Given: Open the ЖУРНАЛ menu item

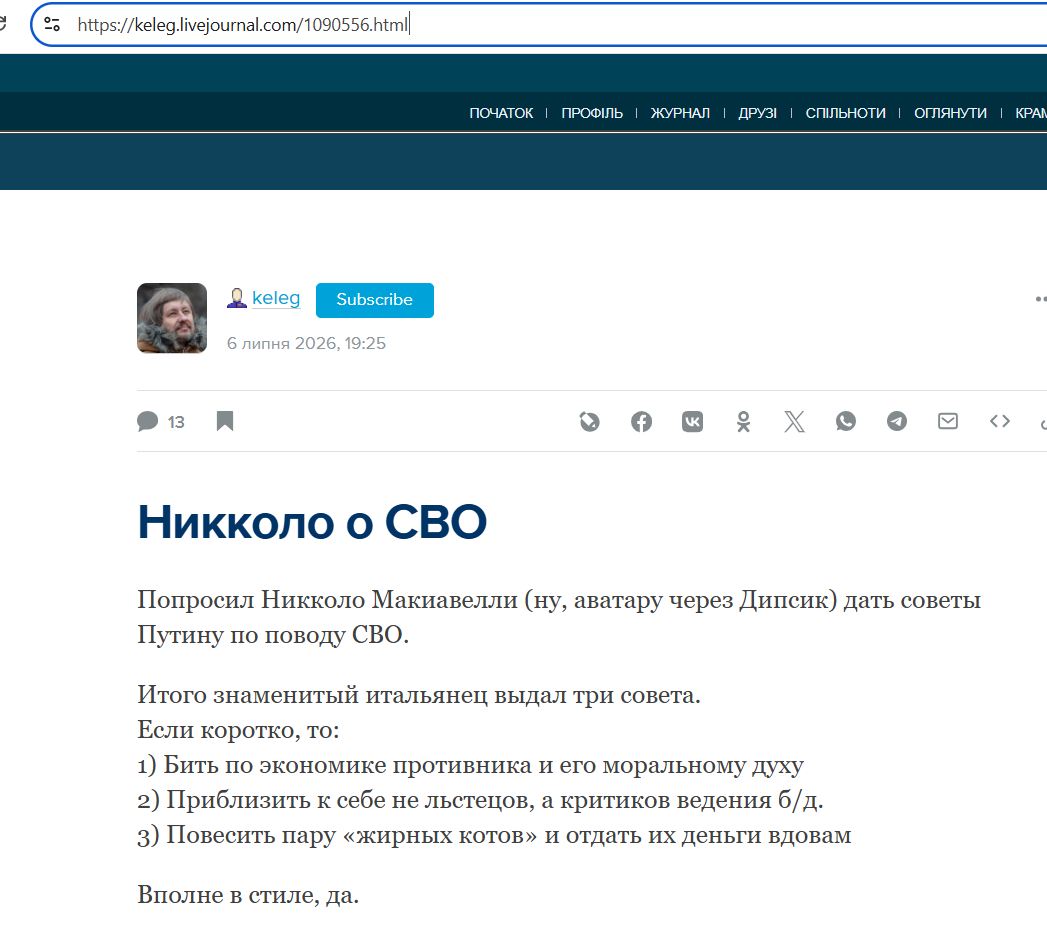Looking at the screenshot, I should [x=680, y=113].
